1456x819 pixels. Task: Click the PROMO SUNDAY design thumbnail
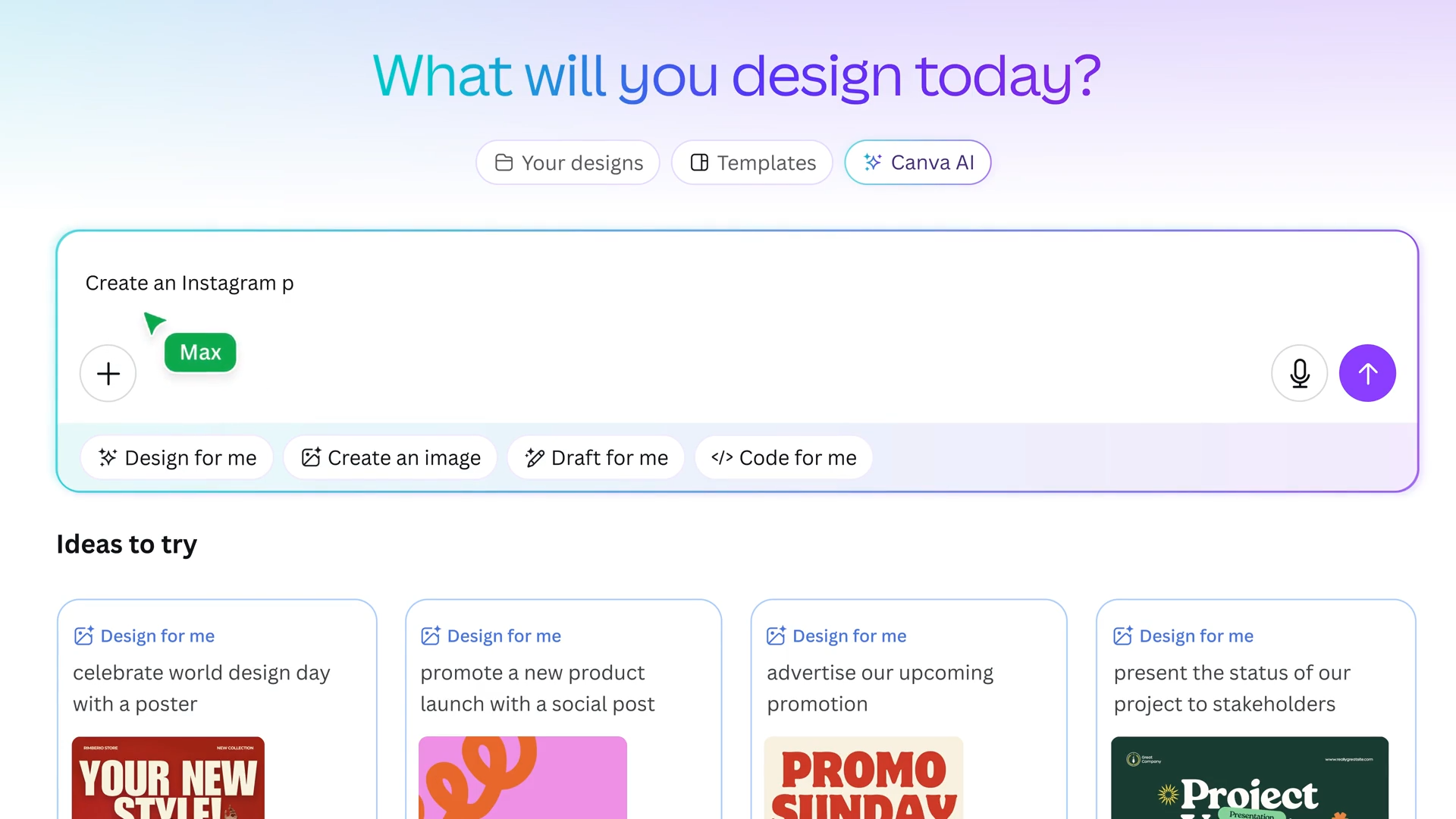[863, 777]
